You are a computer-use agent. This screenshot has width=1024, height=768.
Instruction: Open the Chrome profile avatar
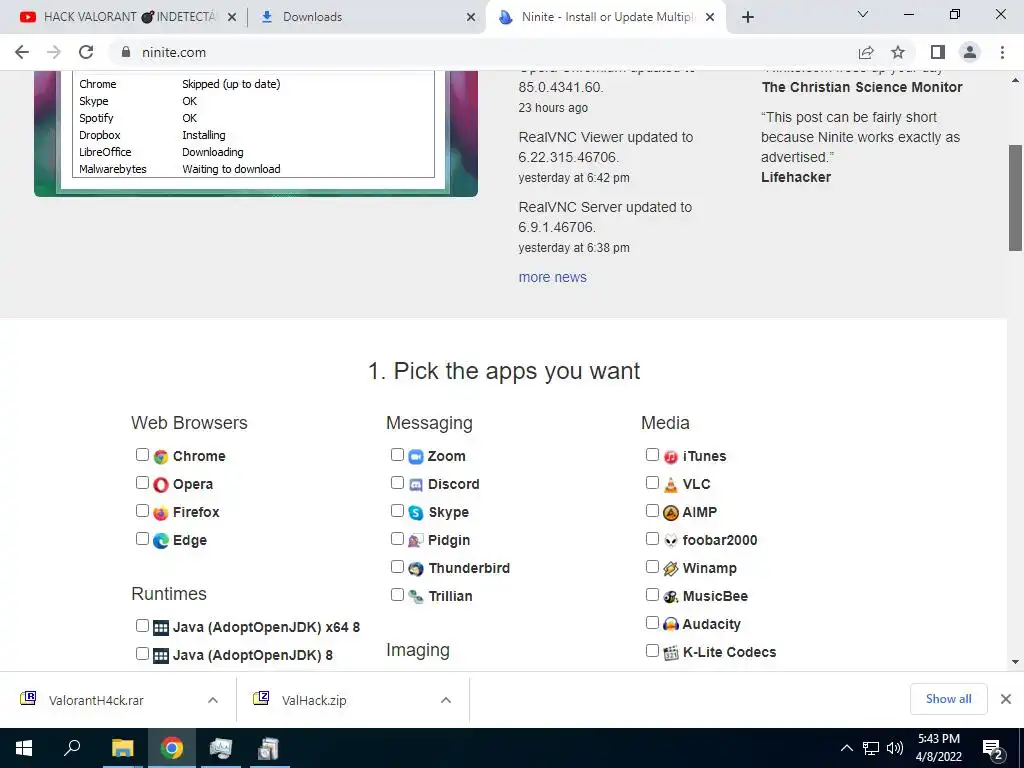click(970, 52)
